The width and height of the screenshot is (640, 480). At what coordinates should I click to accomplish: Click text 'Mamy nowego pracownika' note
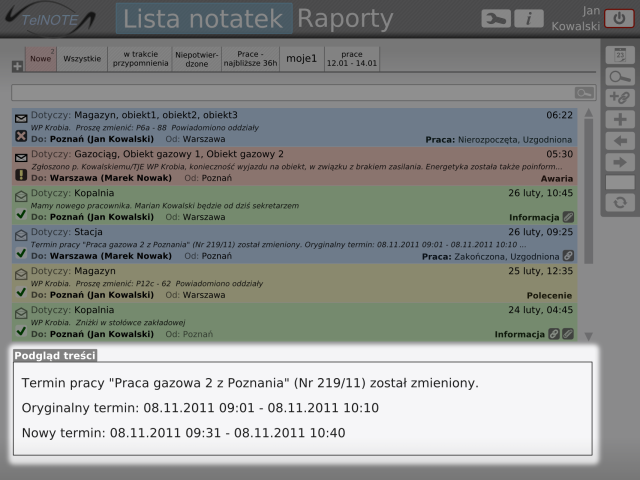pos(165,206)
